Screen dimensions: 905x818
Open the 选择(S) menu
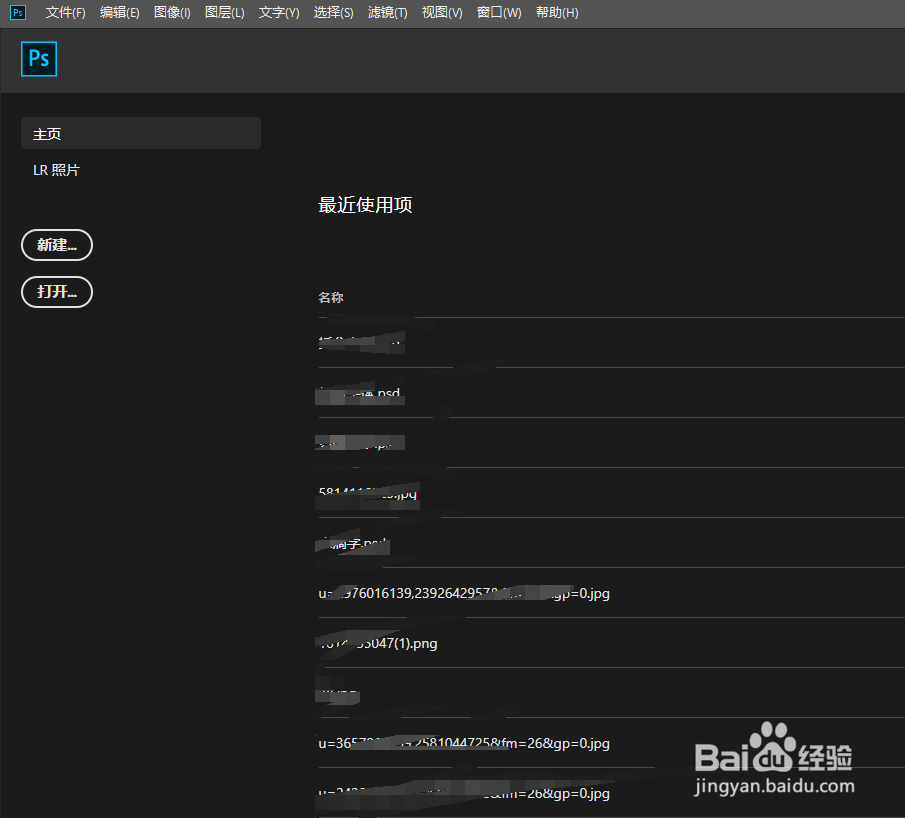(333, 12)
